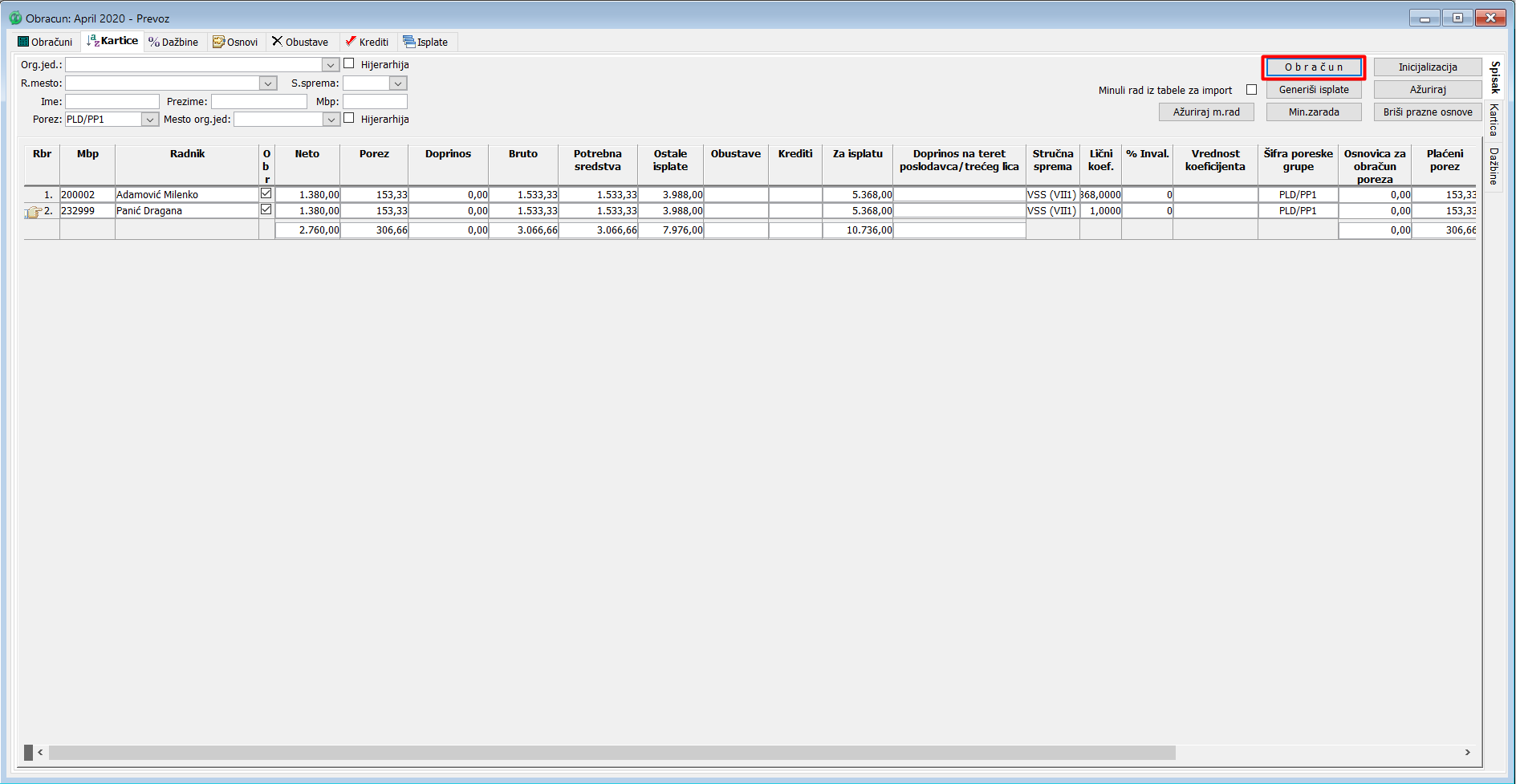This screenshot has height=784, width=1516.
Task: Toggle Minuli rad iz tabele za import
Action: (x=1251, y=90)
